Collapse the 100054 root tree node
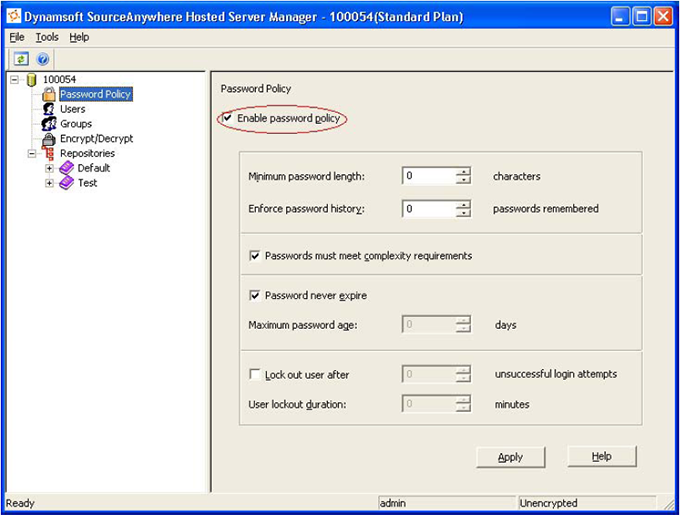This screenshot has width=680, height=515. (14, 79)
